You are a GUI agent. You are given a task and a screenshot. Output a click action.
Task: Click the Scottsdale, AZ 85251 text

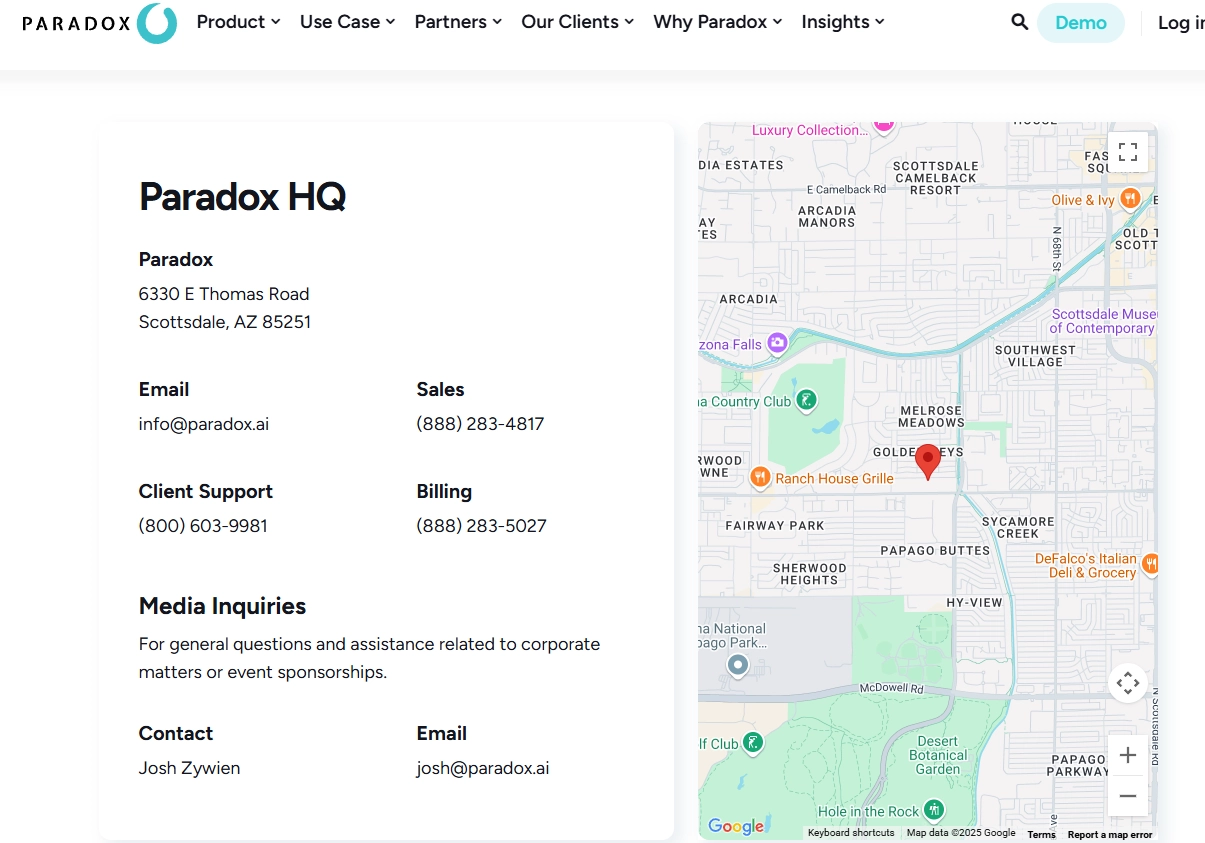pos(225,322)
